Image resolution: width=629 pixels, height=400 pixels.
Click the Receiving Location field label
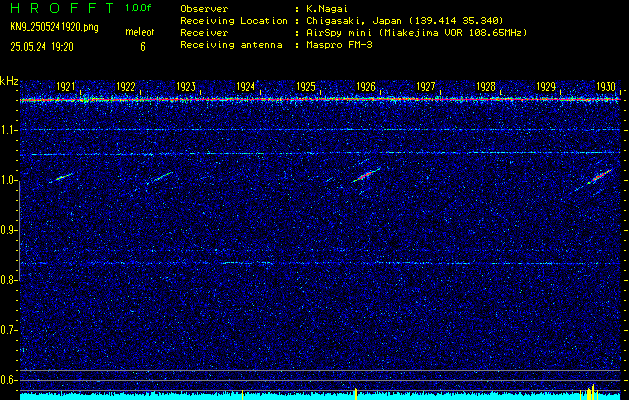234,21
